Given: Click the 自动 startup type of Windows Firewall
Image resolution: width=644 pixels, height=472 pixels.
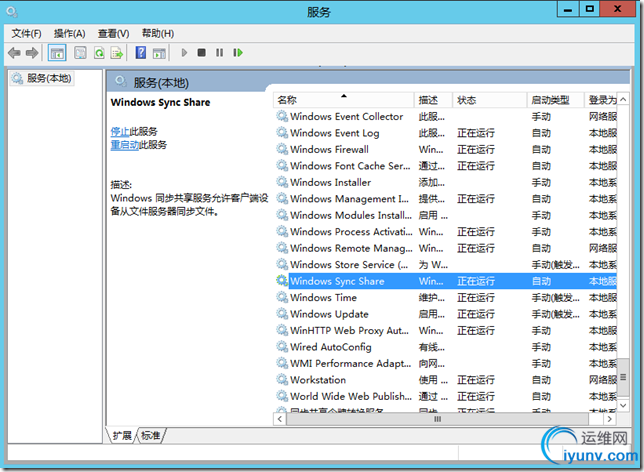Looking at the screenshot, I should [541, 150].
